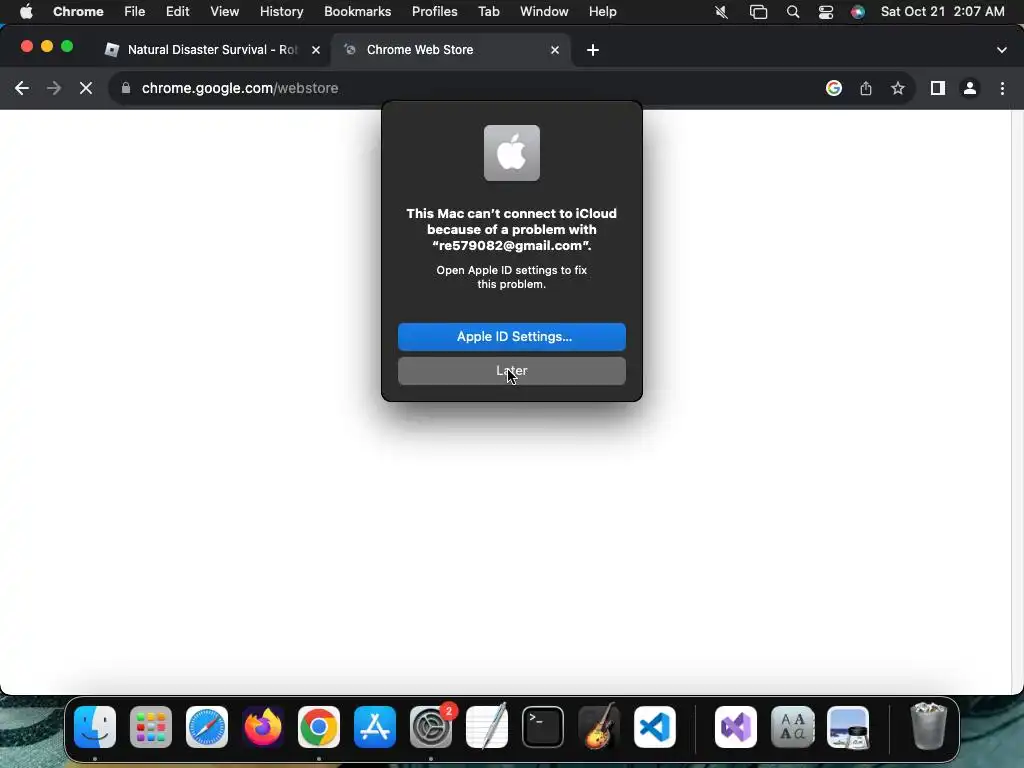The height and width of the screenshot is (768, 1024).
Task: Open App Store from the Dock
Action: pos(375,727)
